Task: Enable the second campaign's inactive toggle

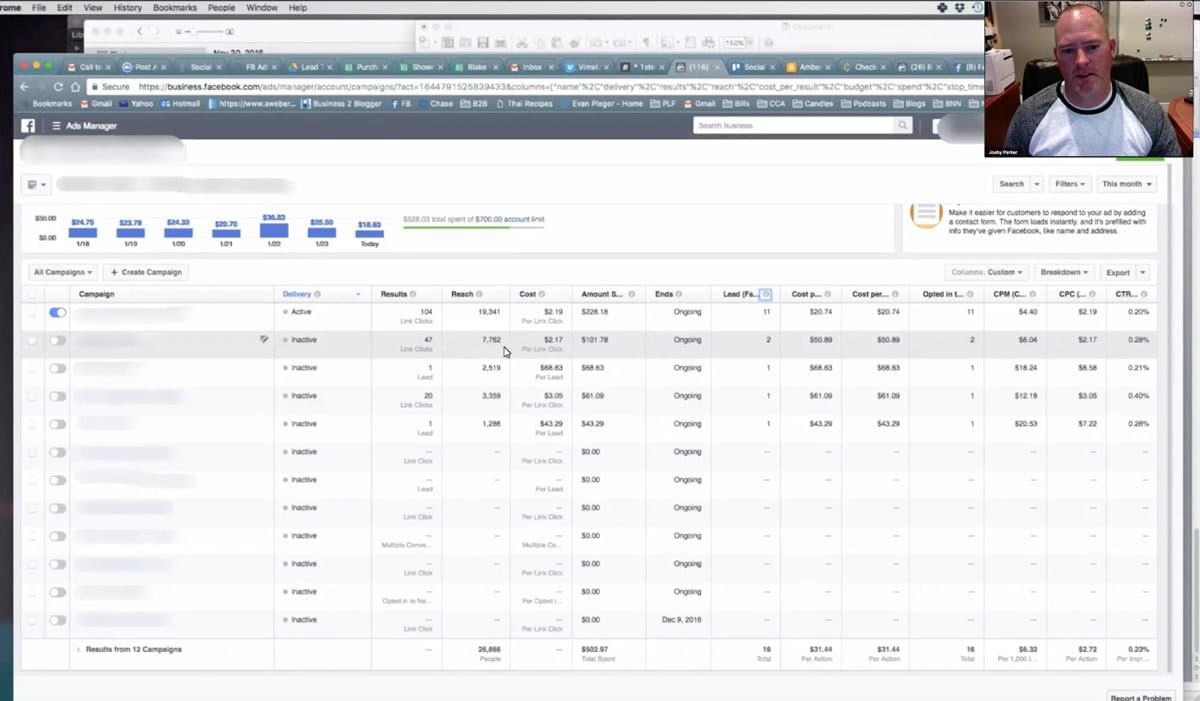Action: [58, 340]
